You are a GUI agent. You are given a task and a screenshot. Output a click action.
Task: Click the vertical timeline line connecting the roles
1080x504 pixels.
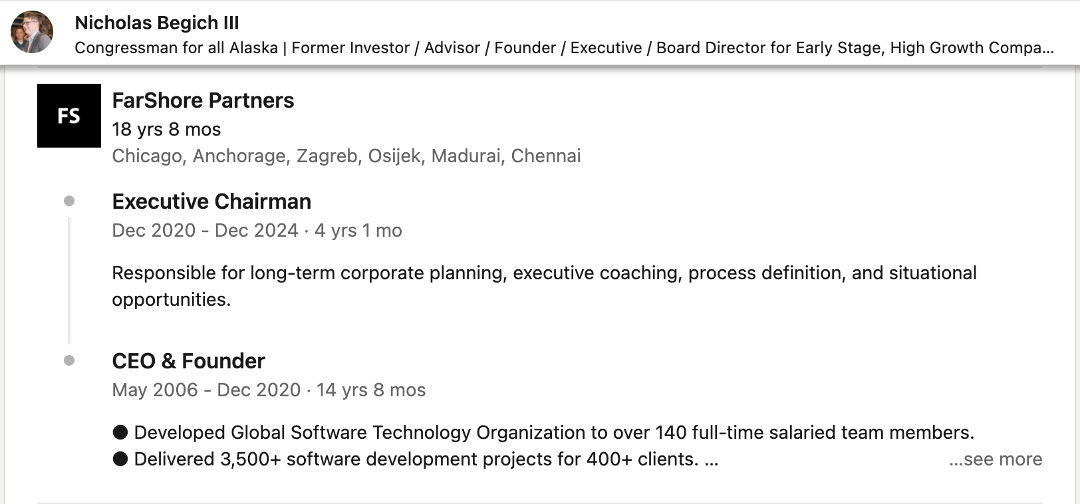[69, 280]
